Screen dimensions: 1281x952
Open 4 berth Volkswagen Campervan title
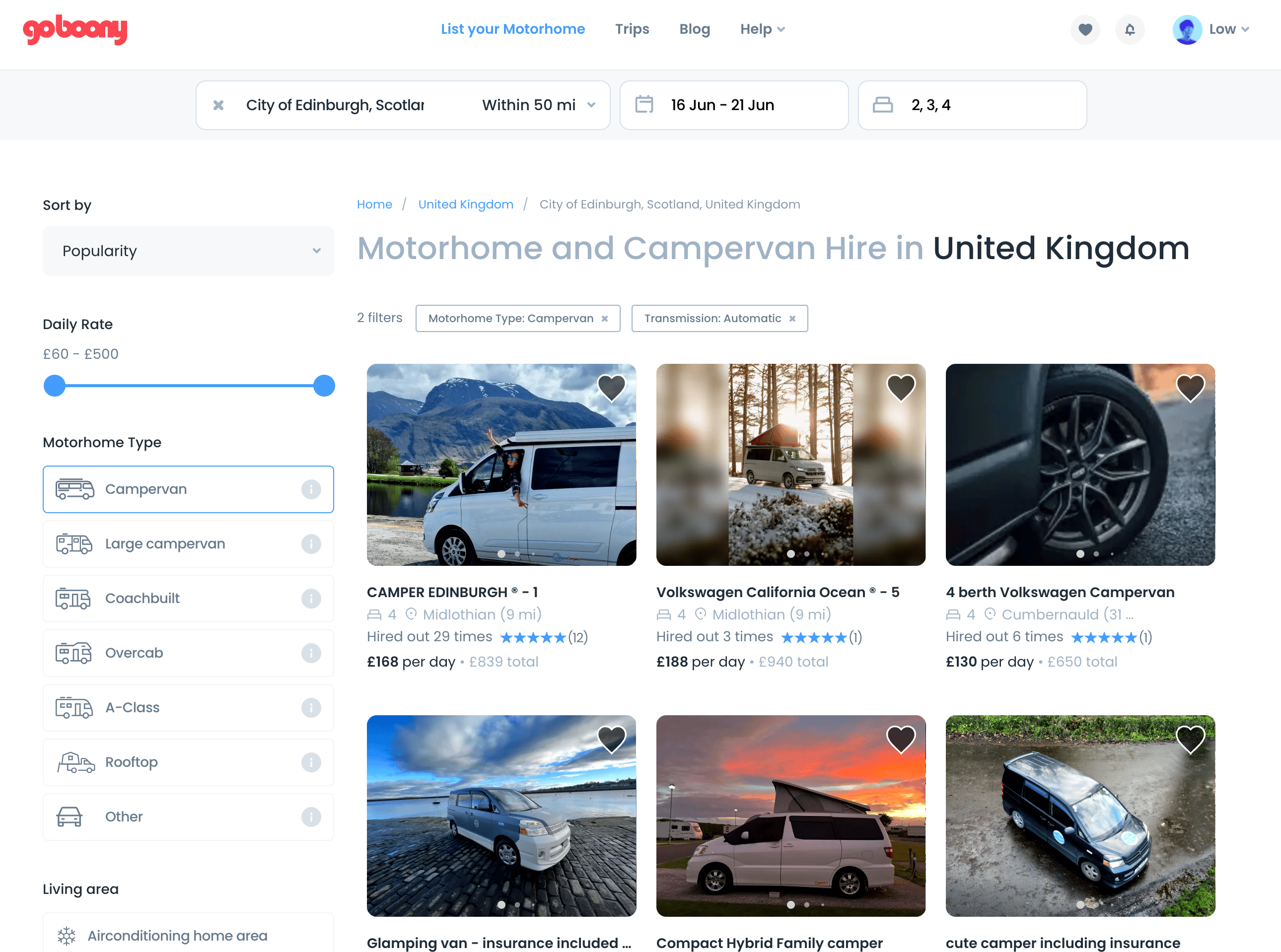(x=1060, y=592)
